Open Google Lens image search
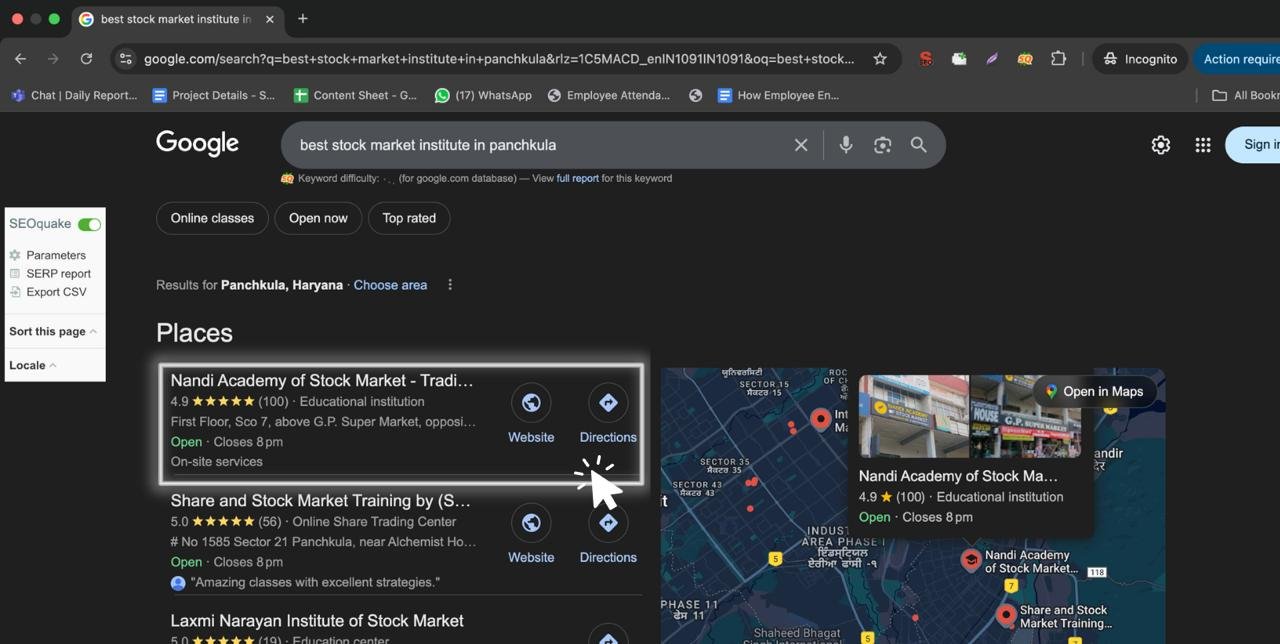 point(882,145)
